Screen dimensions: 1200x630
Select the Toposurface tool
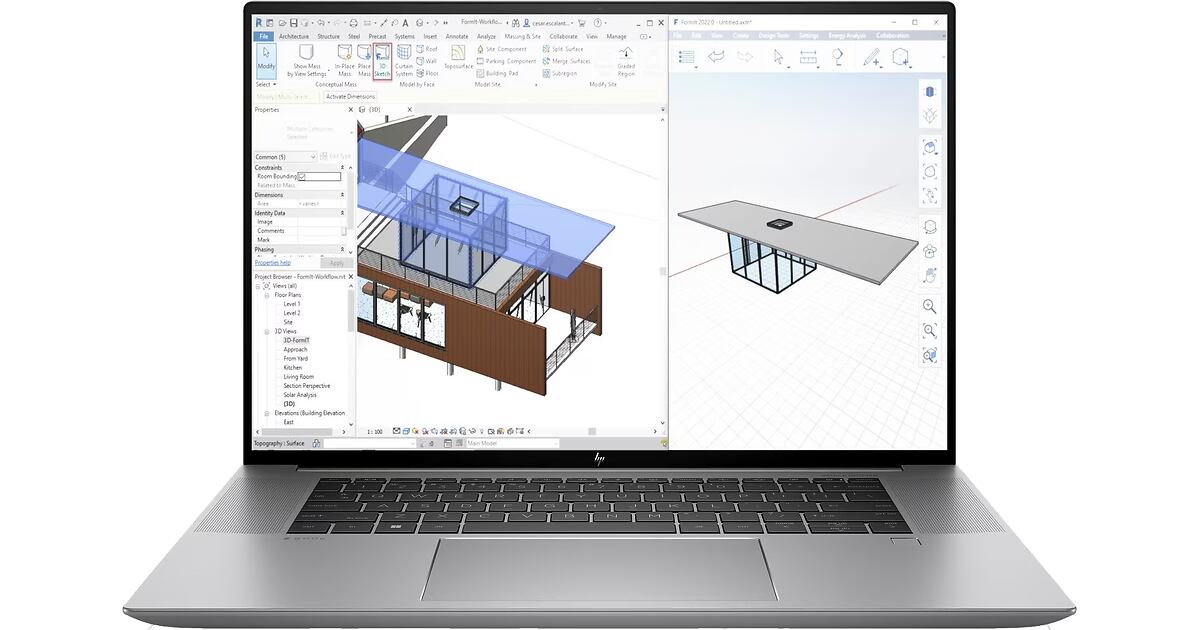(458, 58)
